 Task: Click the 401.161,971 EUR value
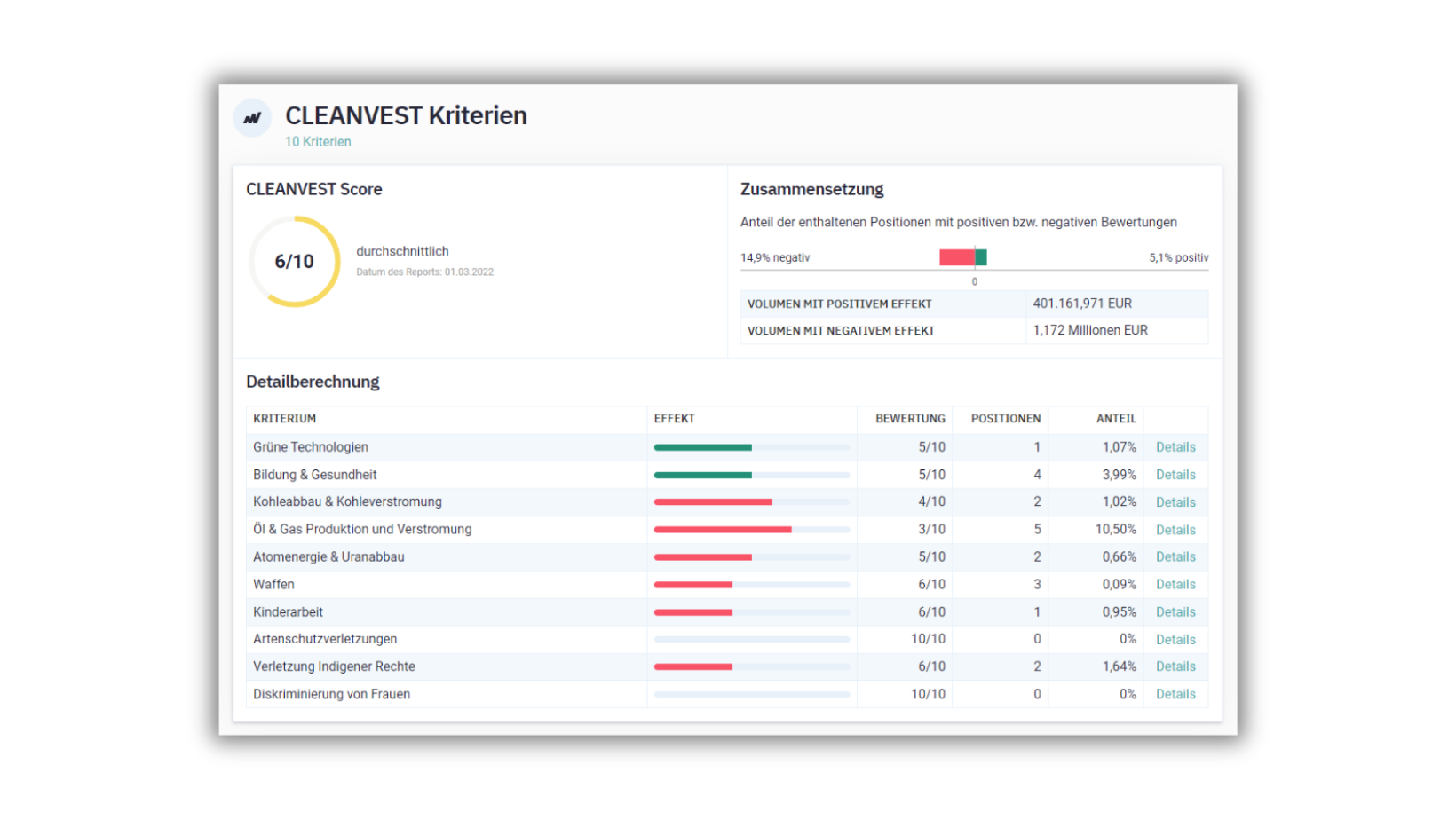(x=1082, y=304)
